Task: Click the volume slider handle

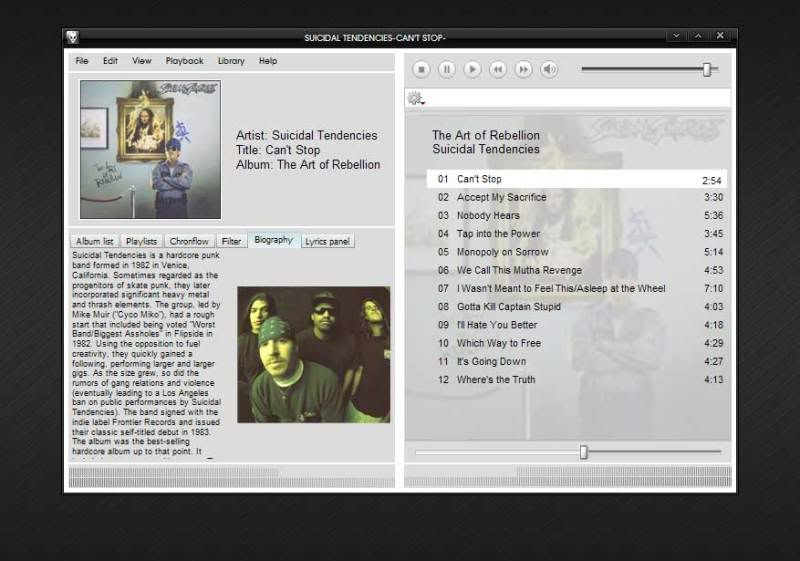Action: [707, 69]
